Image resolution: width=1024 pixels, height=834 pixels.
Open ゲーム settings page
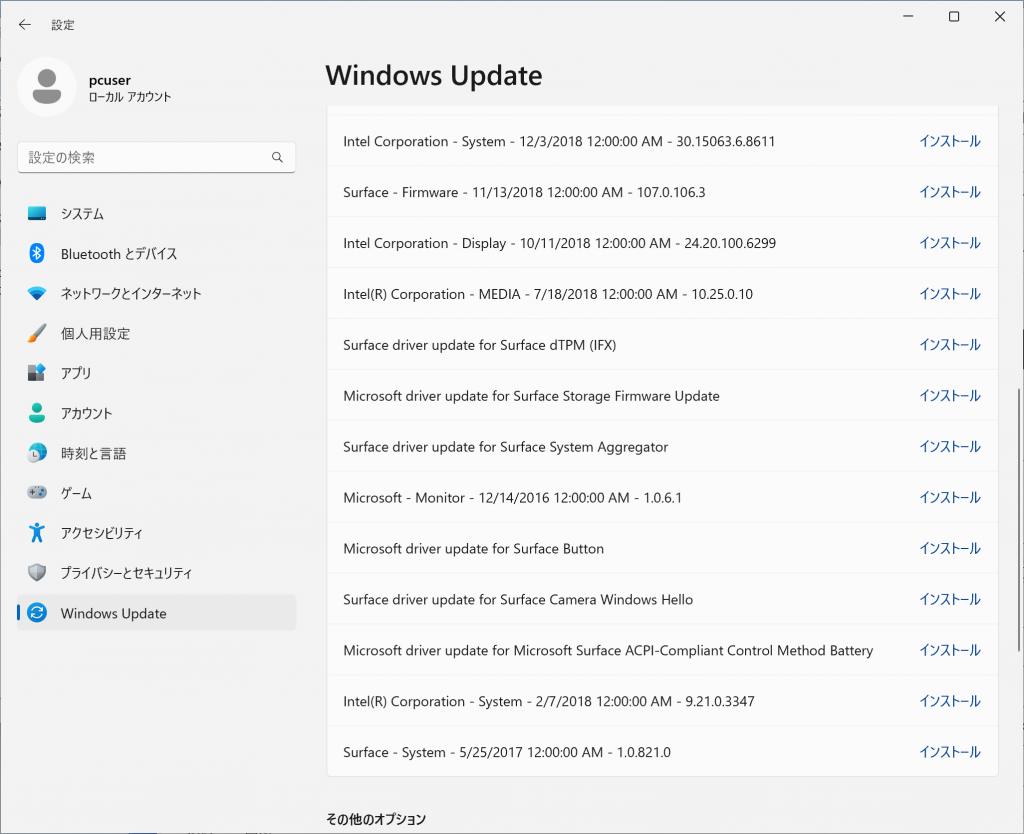pos(157,492)
